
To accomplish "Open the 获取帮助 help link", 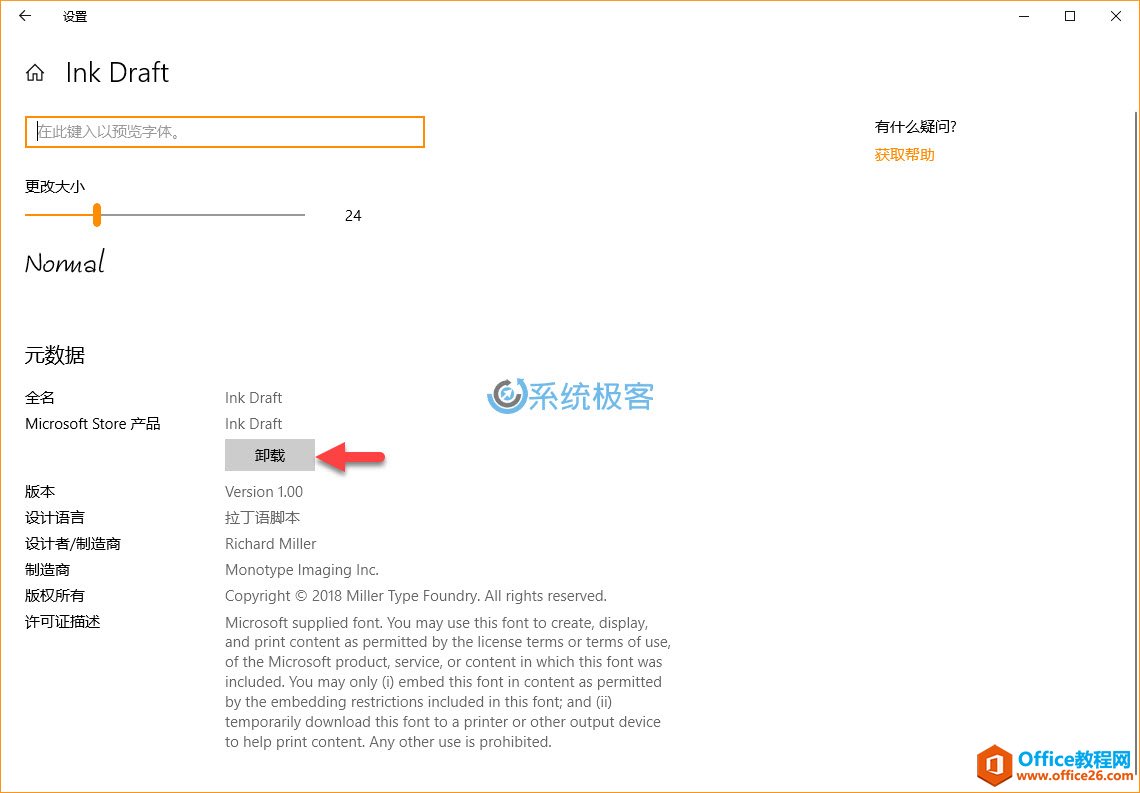I will (x=904, y=154).
